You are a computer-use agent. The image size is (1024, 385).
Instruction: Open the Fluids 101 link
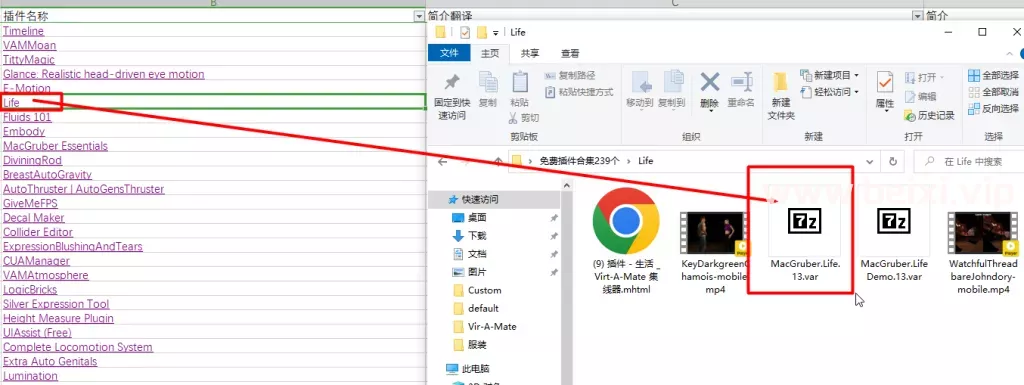(27, 117)
